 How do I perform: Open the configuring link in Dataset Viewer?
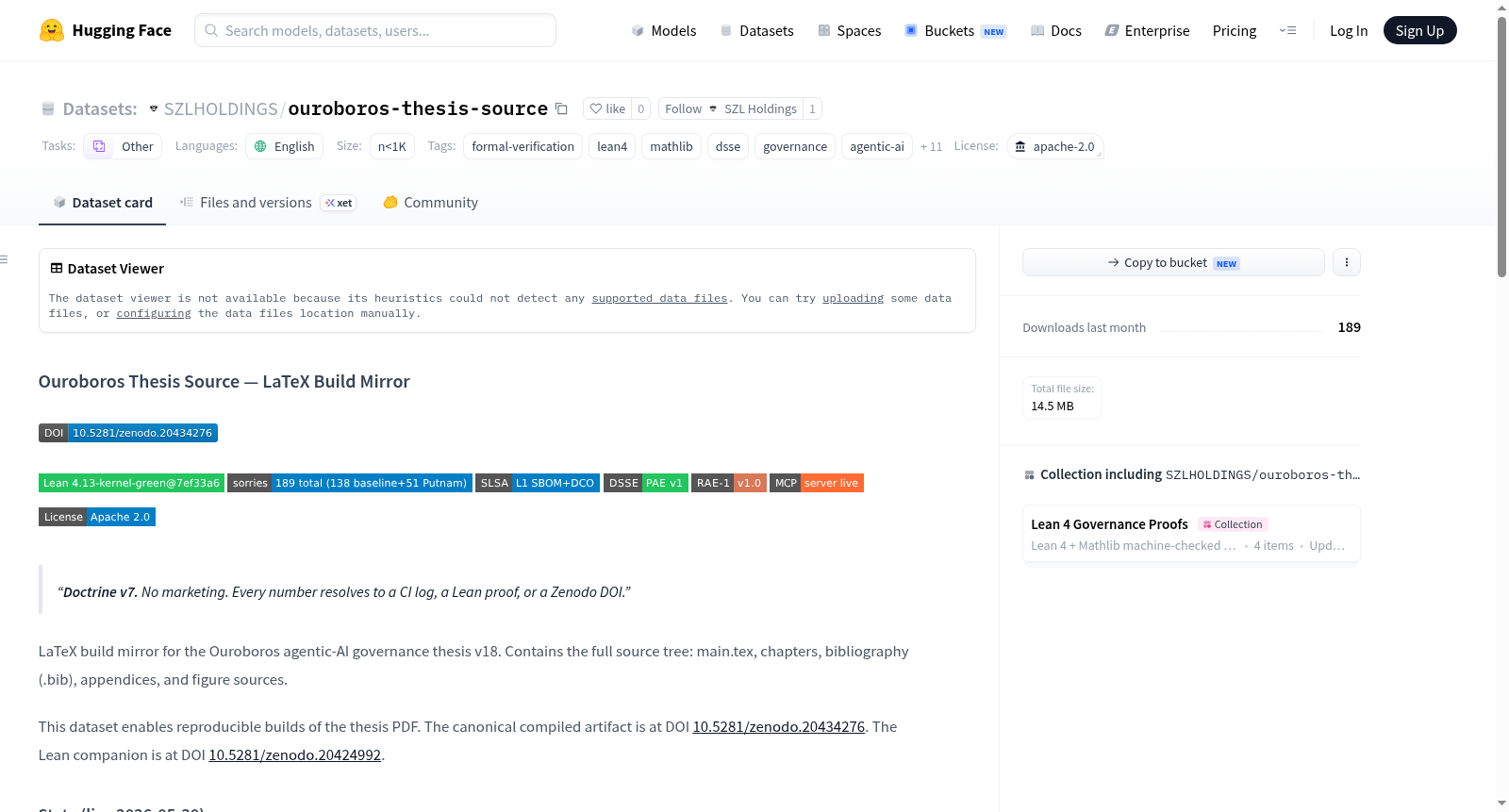pos(154,313)
